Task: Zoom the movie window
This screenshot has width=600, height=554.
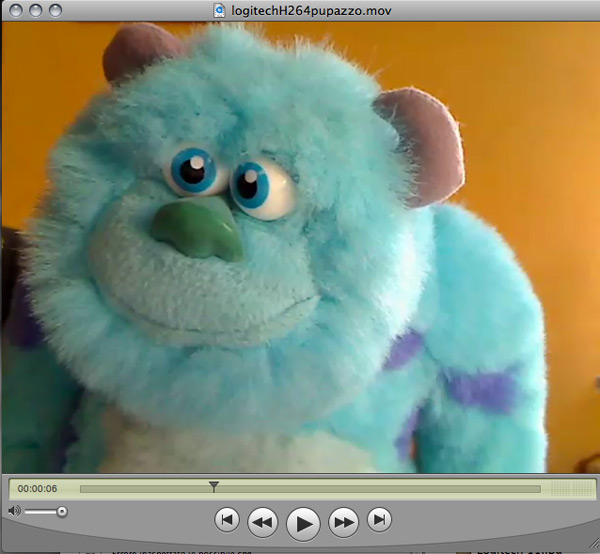Action: click(55, 11)
